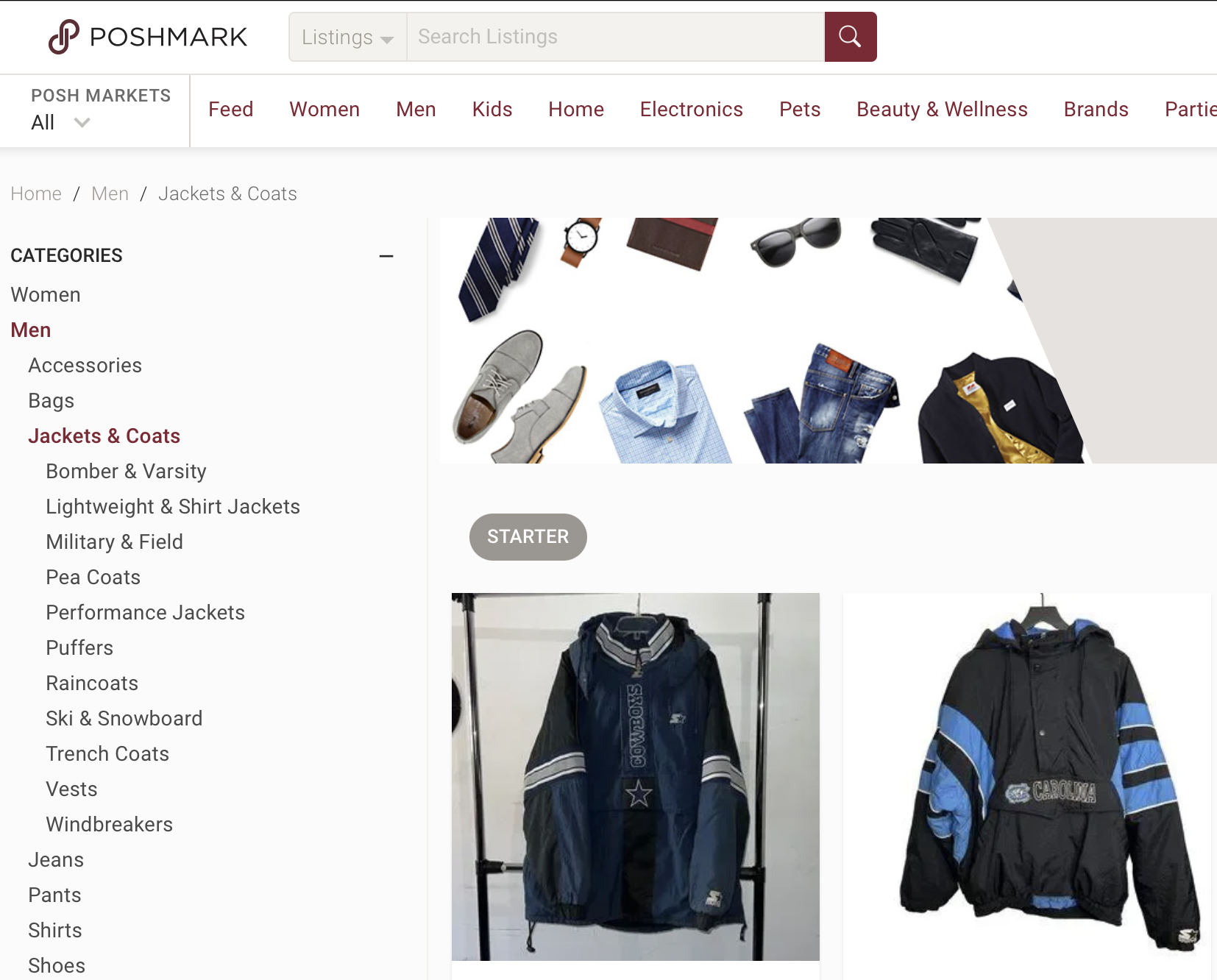Viewport: 1217px width, 980px height.
Task: Click the Home breadcrumb link
Action: (x=36, y=193)
